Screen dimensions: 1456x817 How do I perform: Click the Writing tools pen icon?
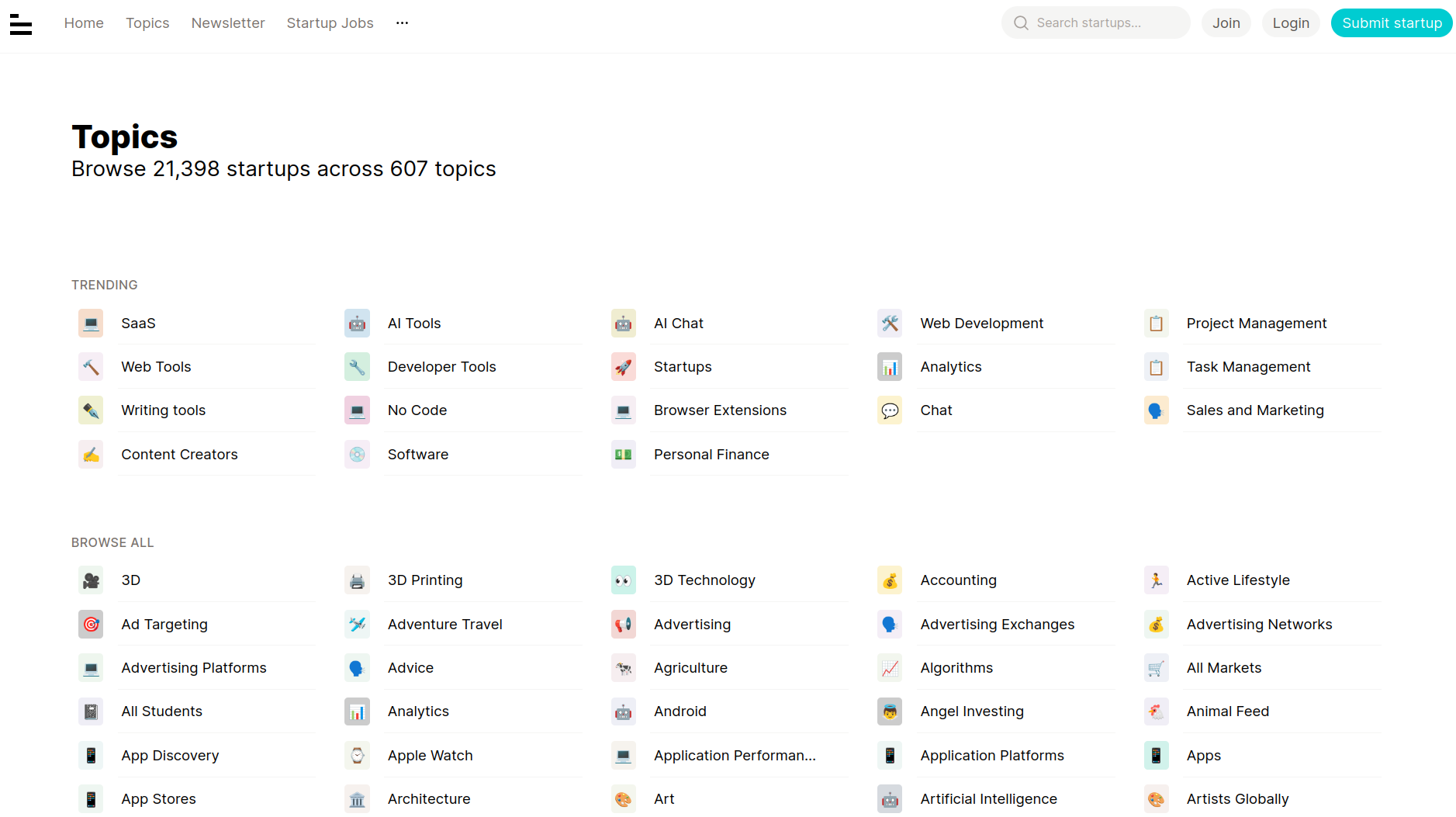click(91, 410)
